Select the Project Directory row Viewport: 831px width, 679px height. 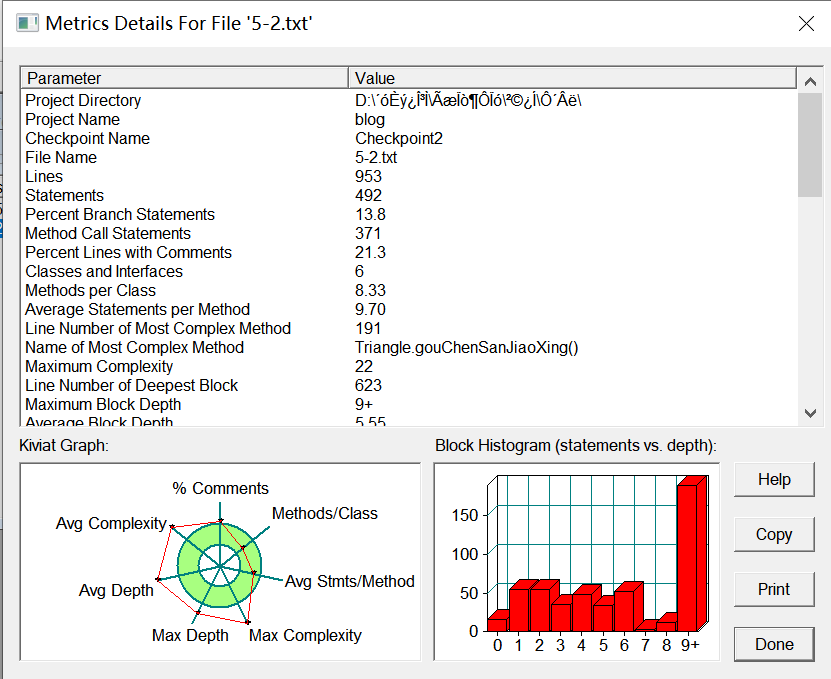click(408, 100)
